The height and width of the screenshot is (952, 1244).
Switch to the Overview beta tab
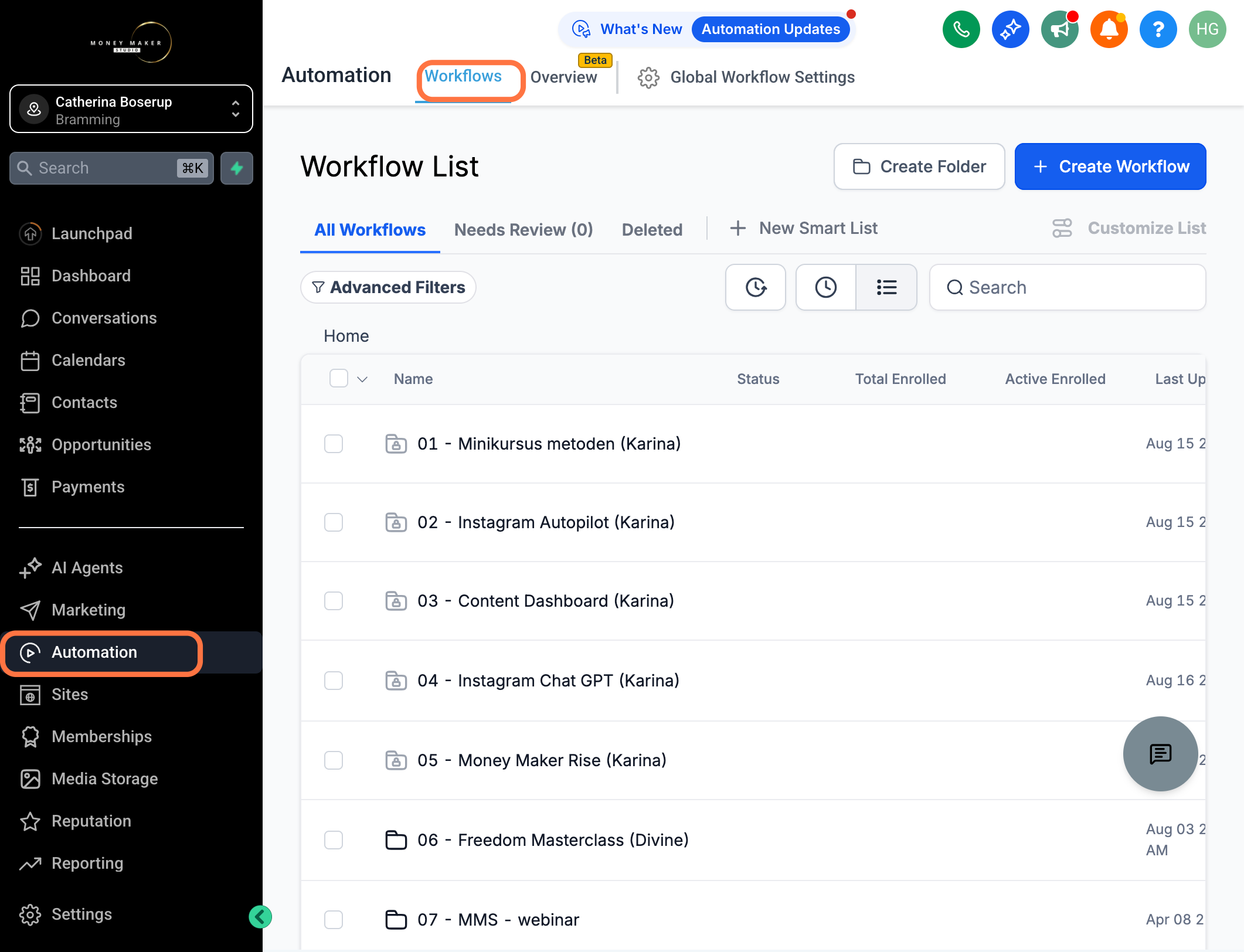(564, 77)
